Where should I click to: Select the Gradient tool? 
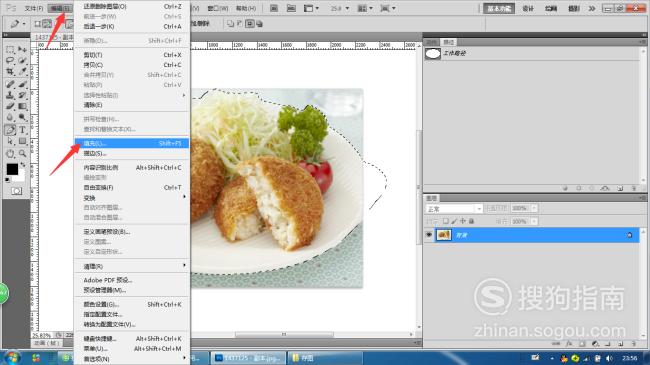pos(22,107)
